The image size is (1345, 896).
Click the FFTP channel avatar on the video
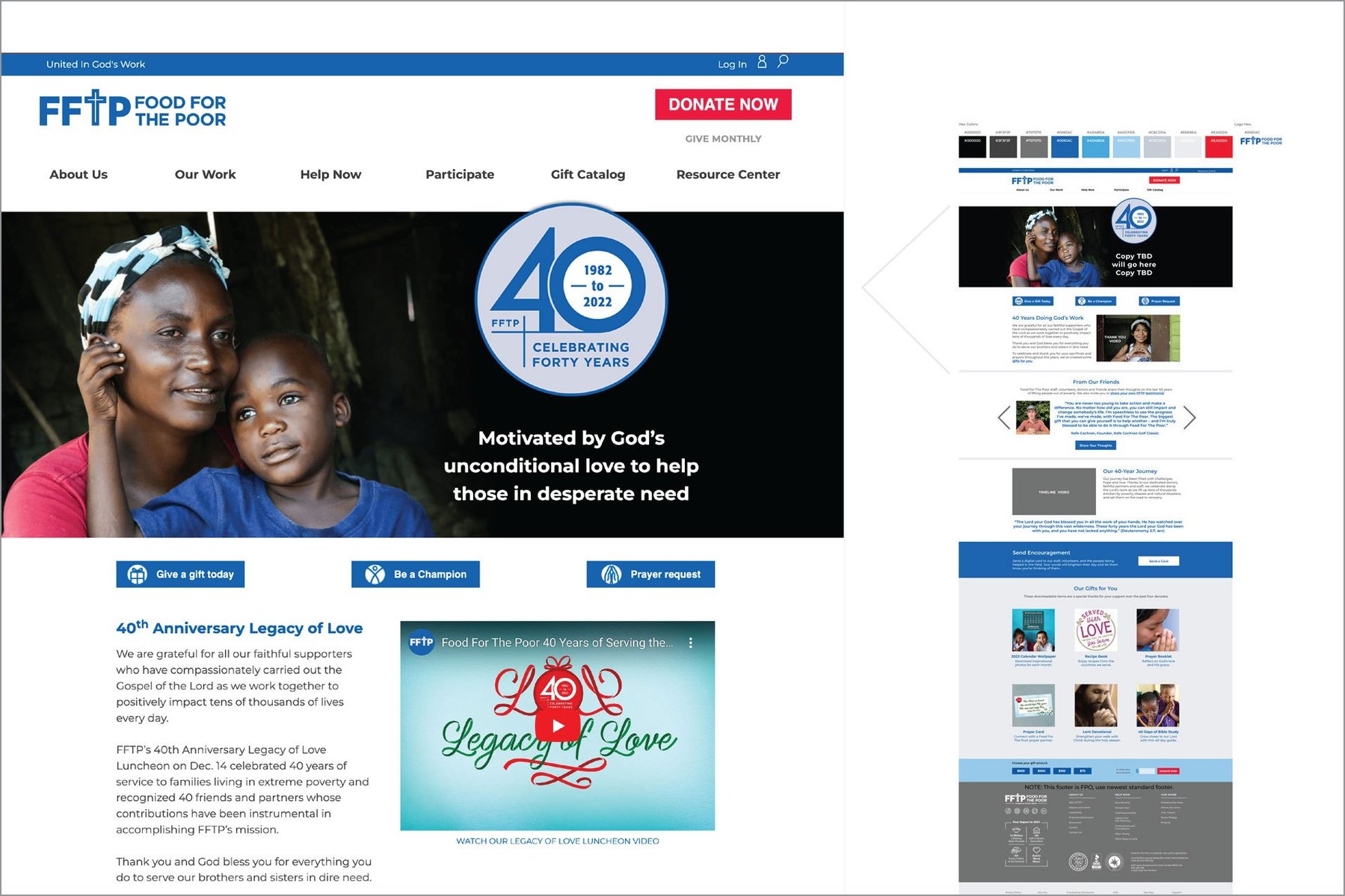coord(422,642)
